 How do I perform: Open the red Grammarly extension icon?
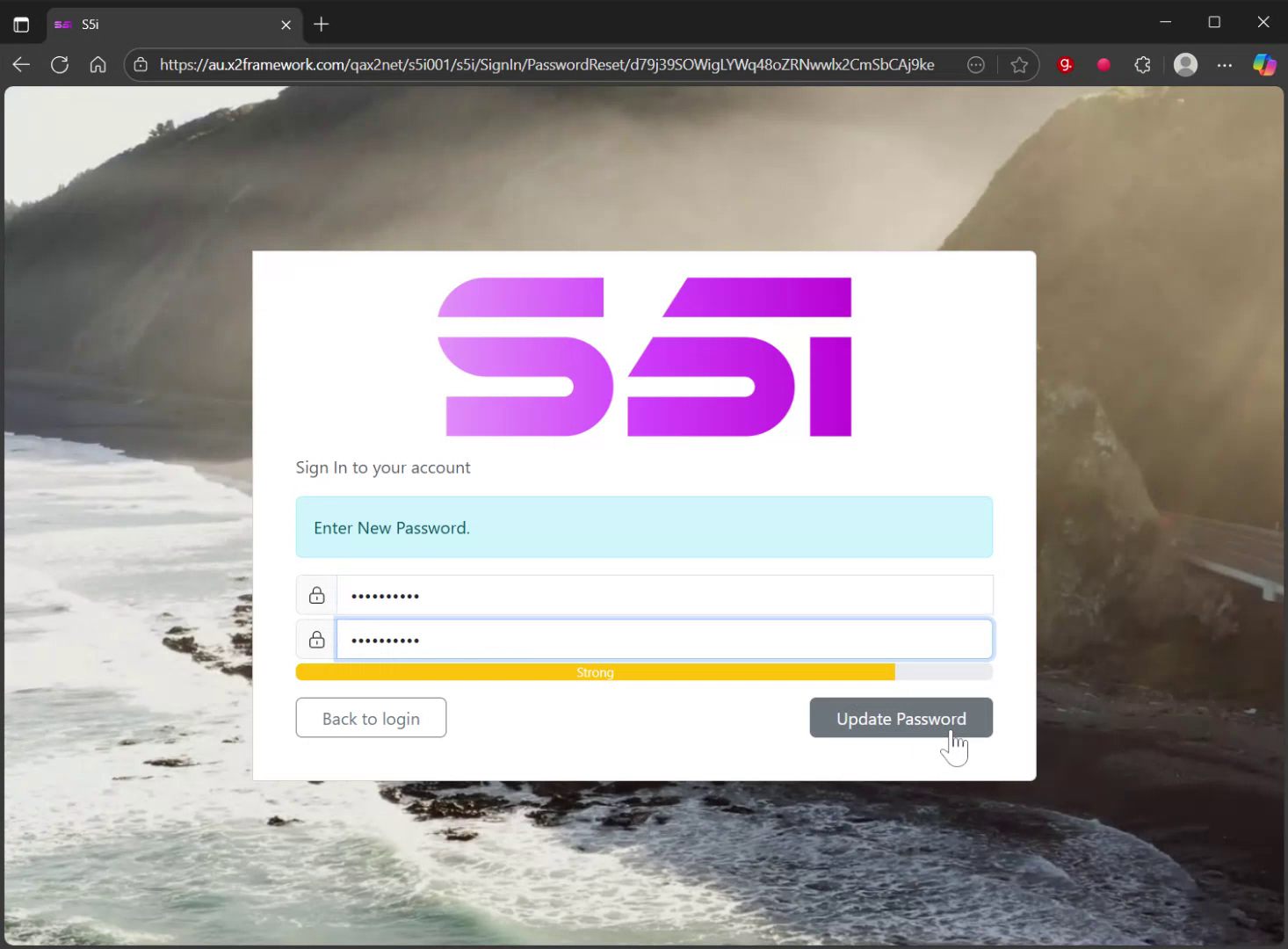tap(1065, 64)
